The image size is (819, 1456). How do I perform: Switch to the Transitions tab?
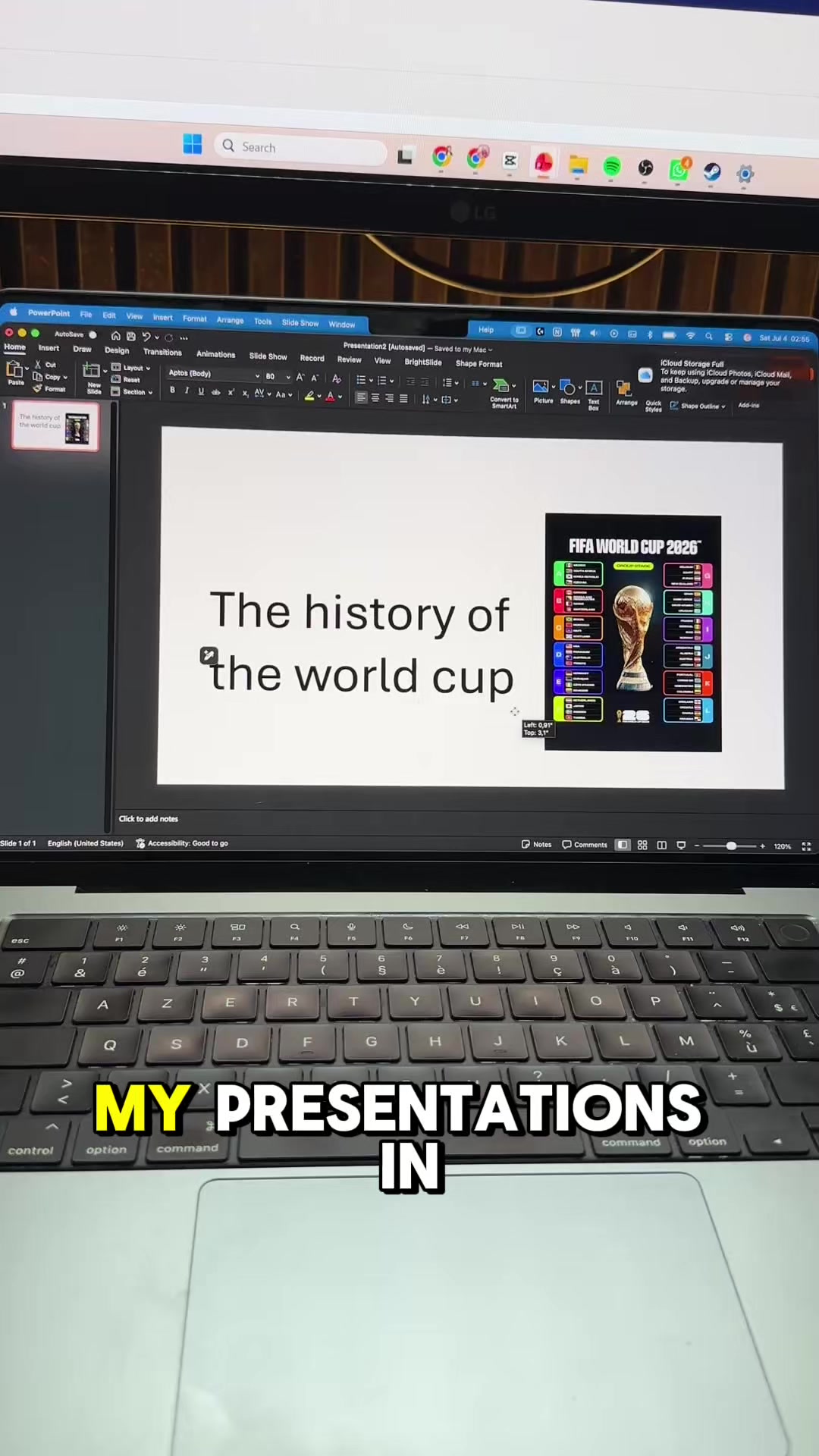coord(162,352)
